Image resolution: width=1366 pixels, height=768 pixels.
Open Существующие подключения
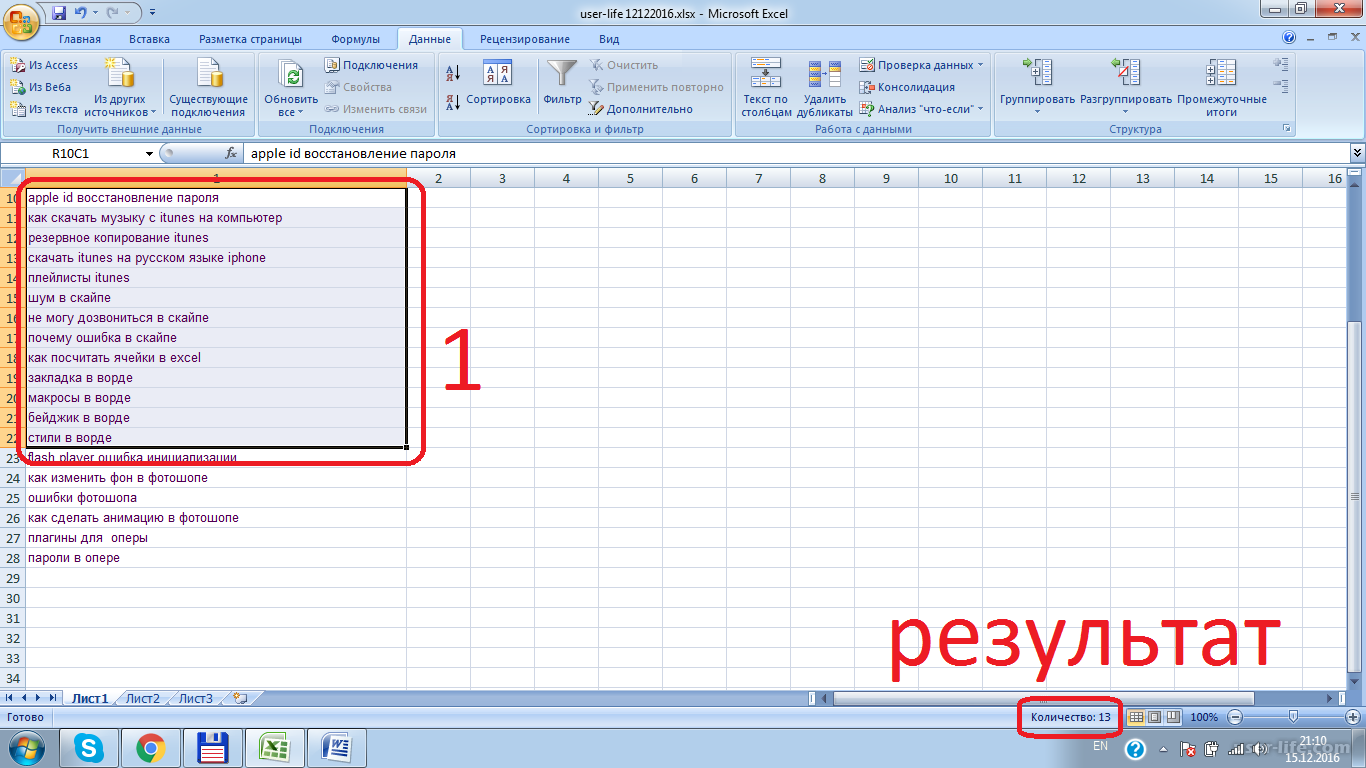click(x=209, y=87)
